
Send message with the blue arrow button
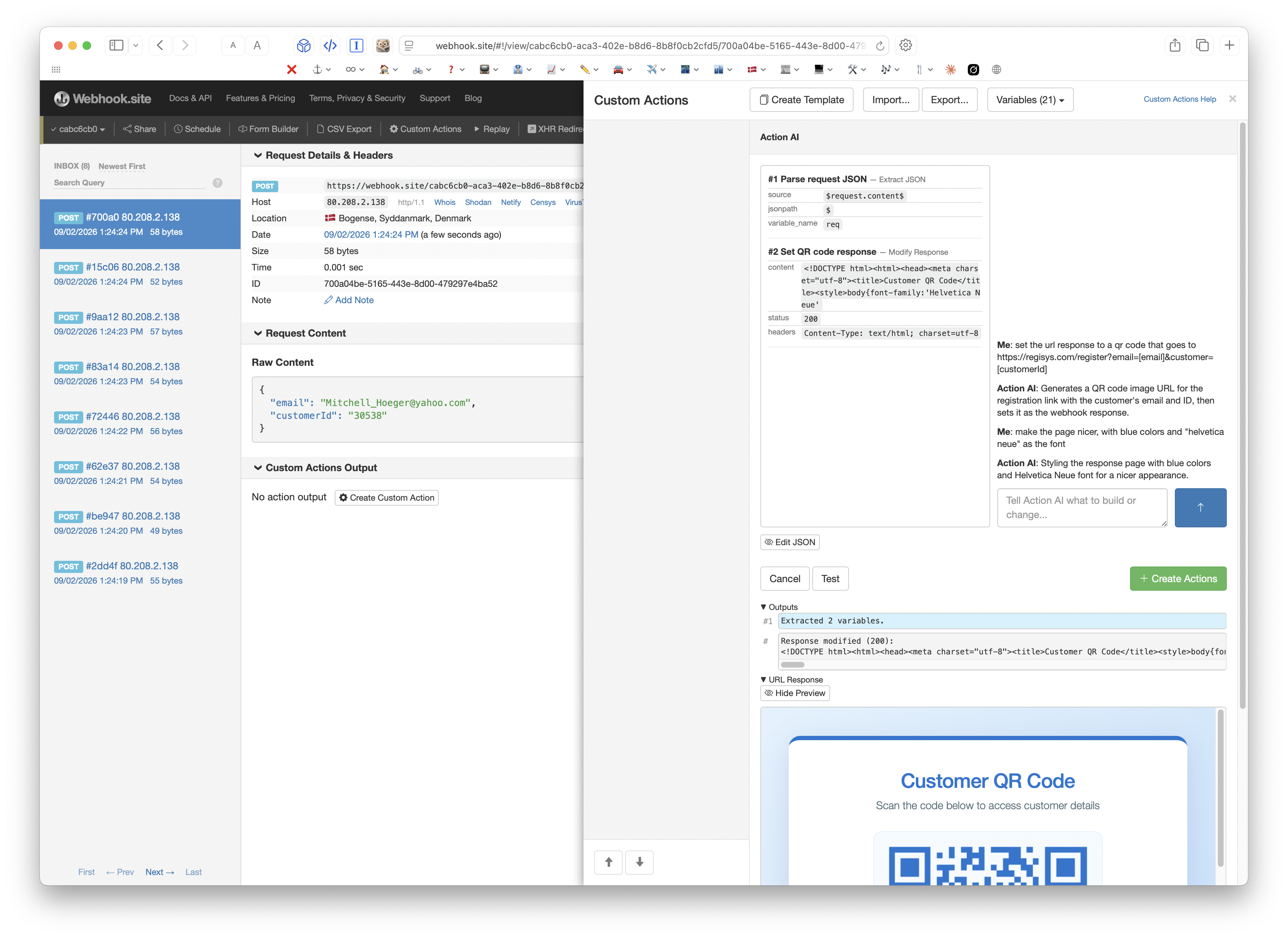tap(1200, 508)
